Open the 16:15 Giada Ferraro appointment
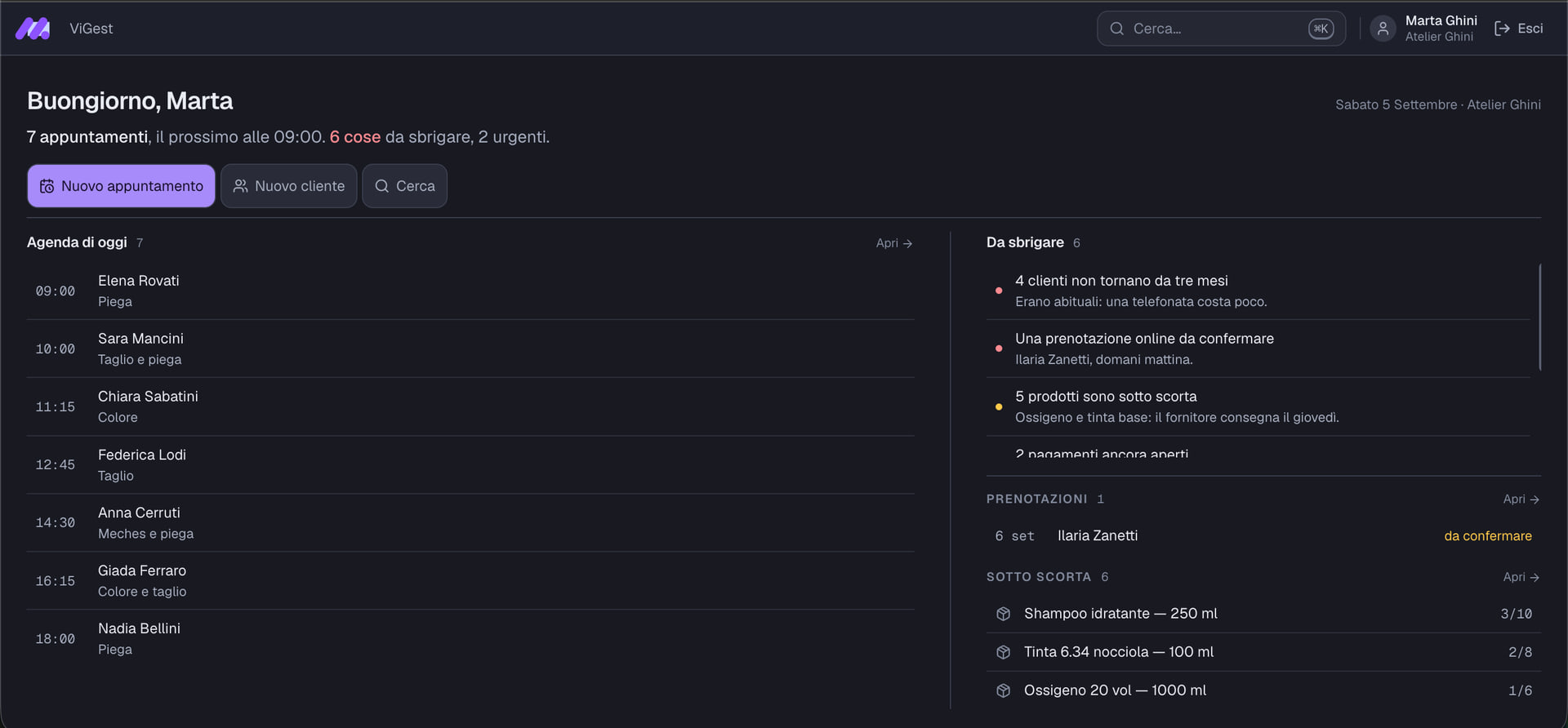The image size is (1568, 728). tap(470, 580)
